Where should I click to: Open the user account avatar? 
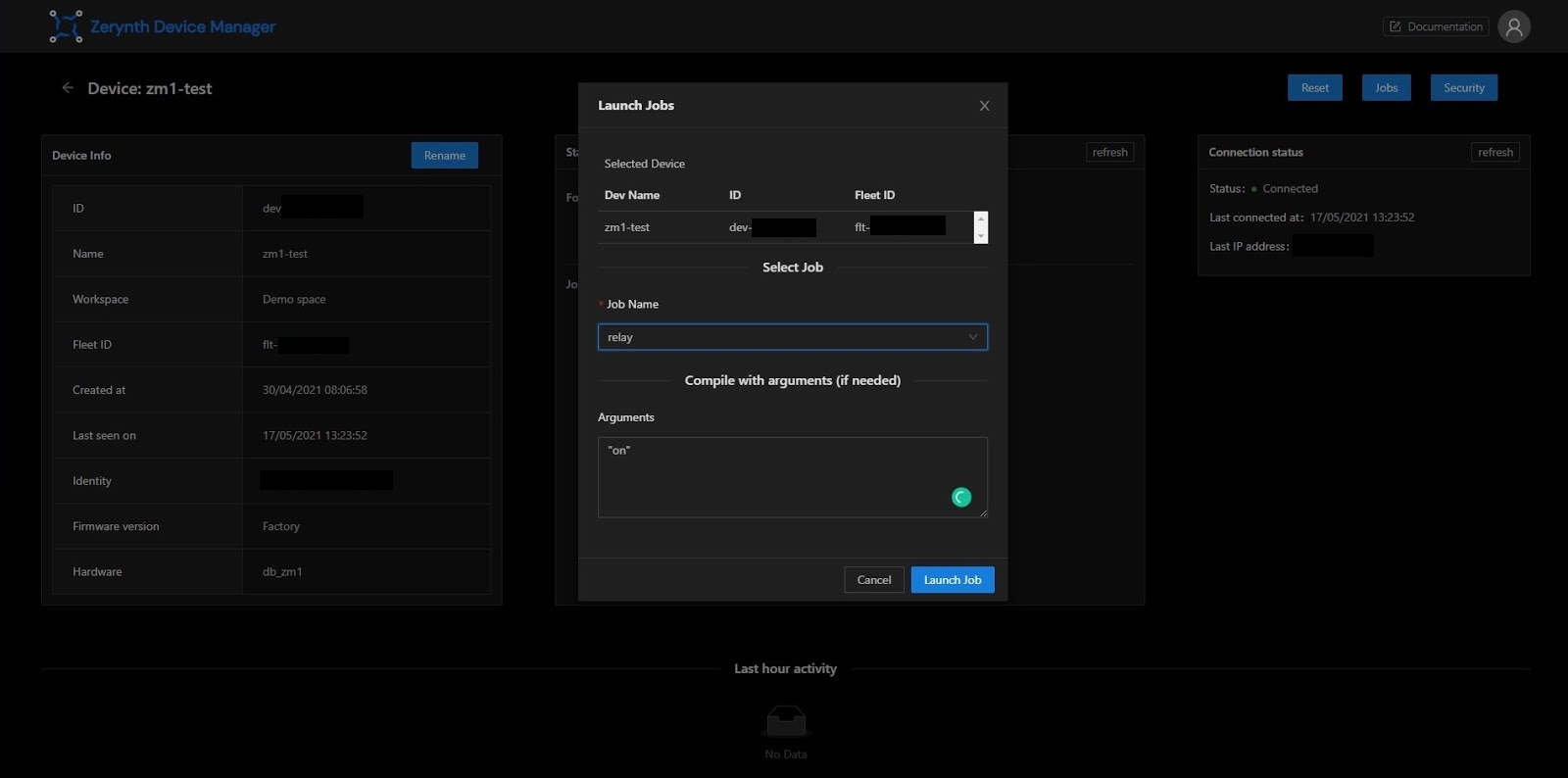pyautogui.click(x=1514, y=26)
